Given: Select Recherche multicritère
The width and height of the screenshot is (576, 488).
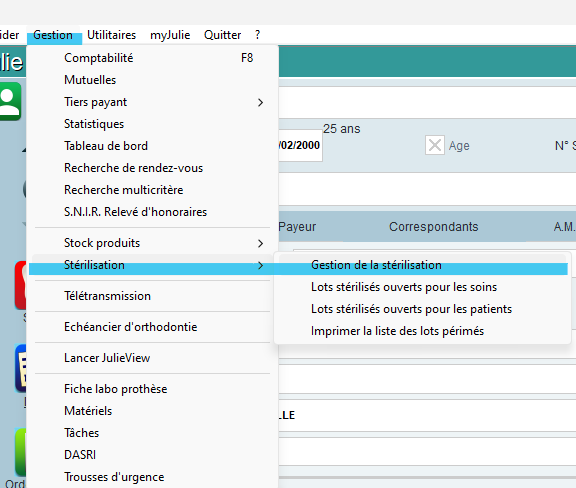Looking at the screenshot, I should 153,190.
